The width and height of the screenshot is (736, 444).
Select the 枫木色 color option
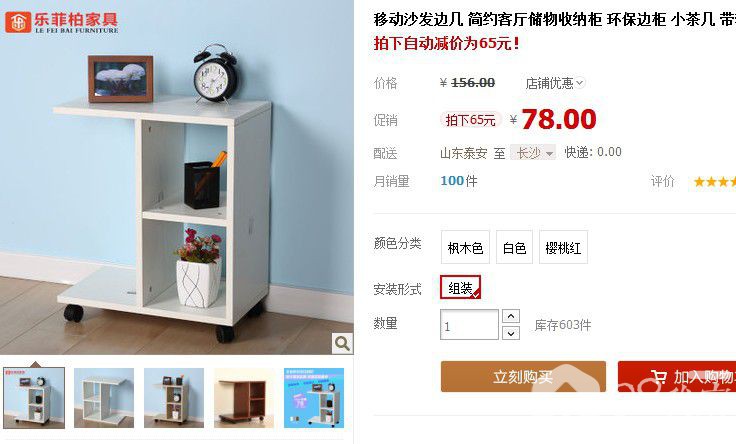[x=465, y=247]
